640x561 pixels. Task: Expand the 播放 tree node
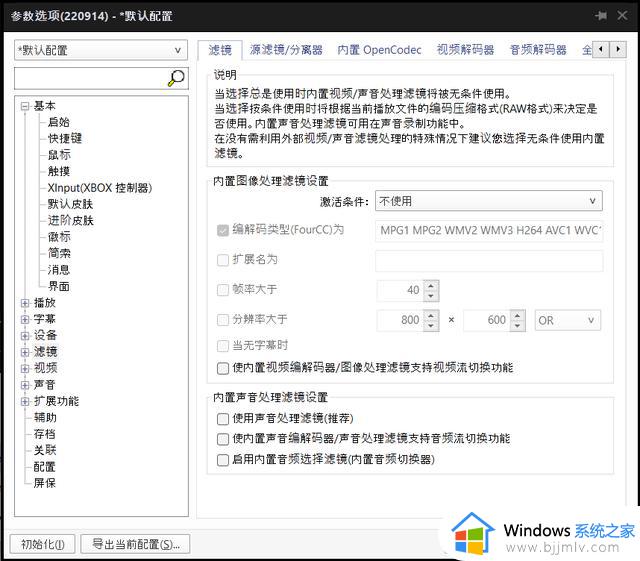pyautogui.click(x=25, y=303)
